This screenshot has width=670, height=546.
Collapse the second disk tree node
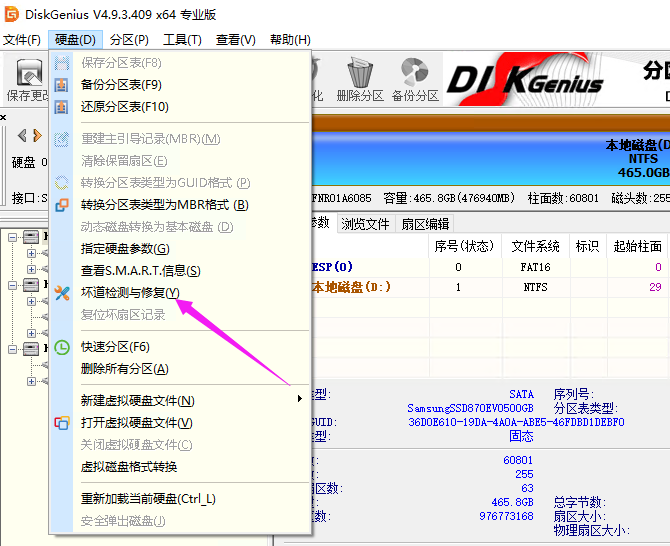(12, 285)
